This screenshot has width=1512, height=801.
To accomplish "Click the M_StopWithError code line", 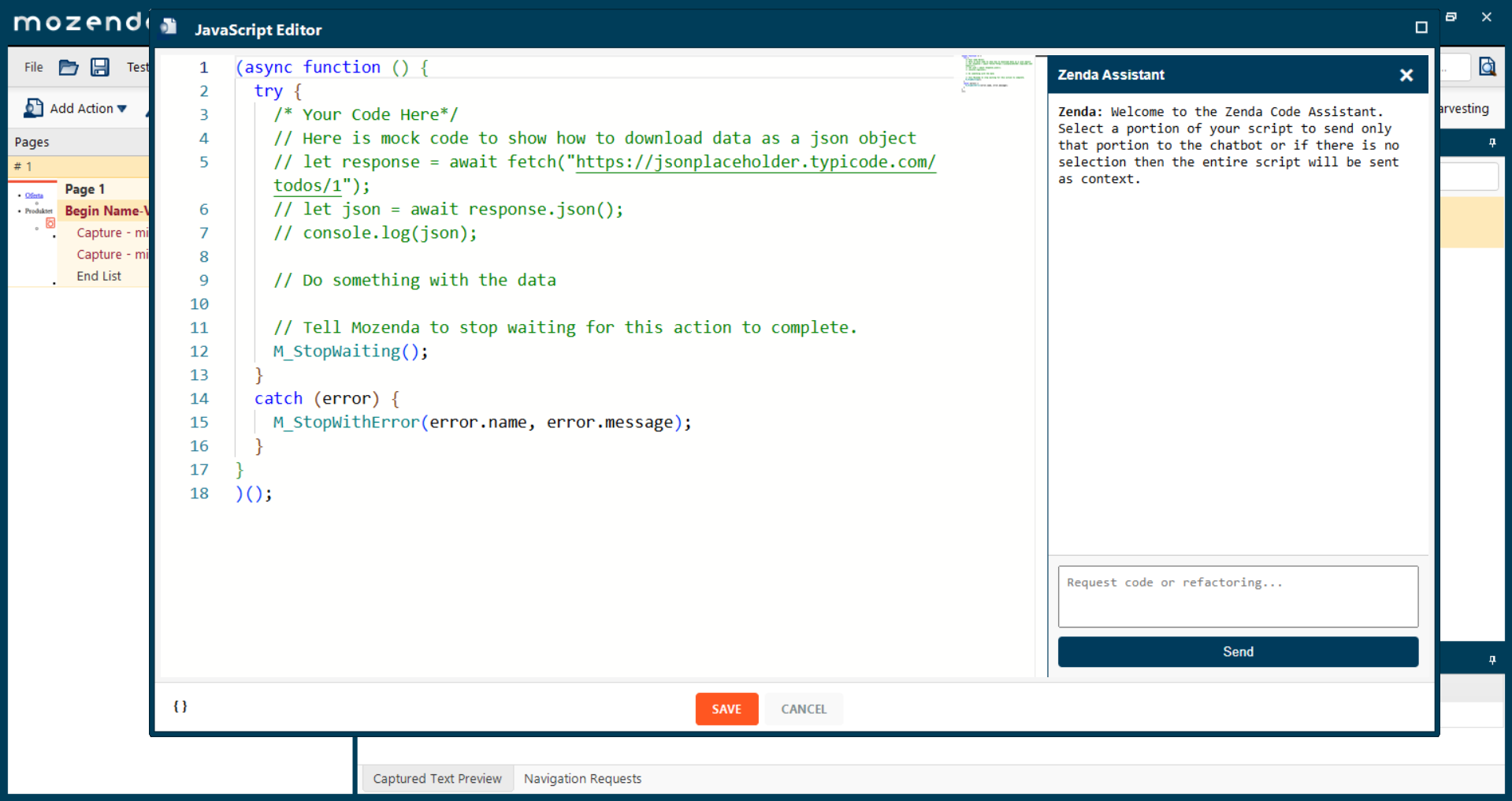I will tap(482, 422).
